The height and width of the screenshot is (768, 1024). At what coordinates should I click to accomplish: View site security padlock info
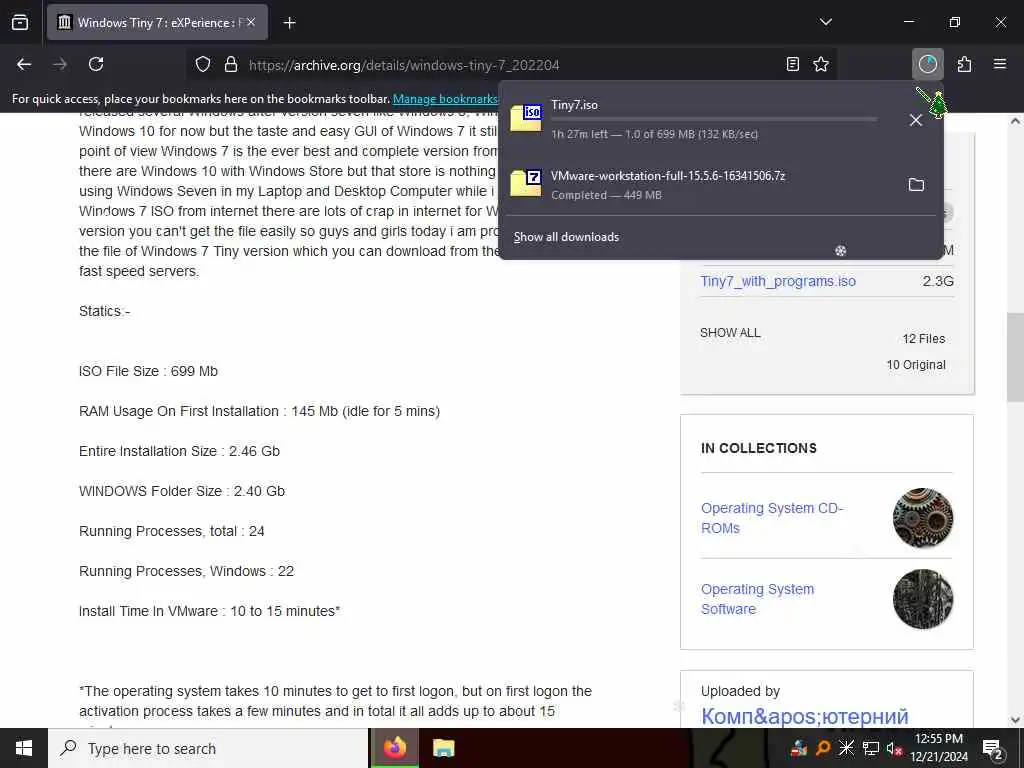(231, 65)
